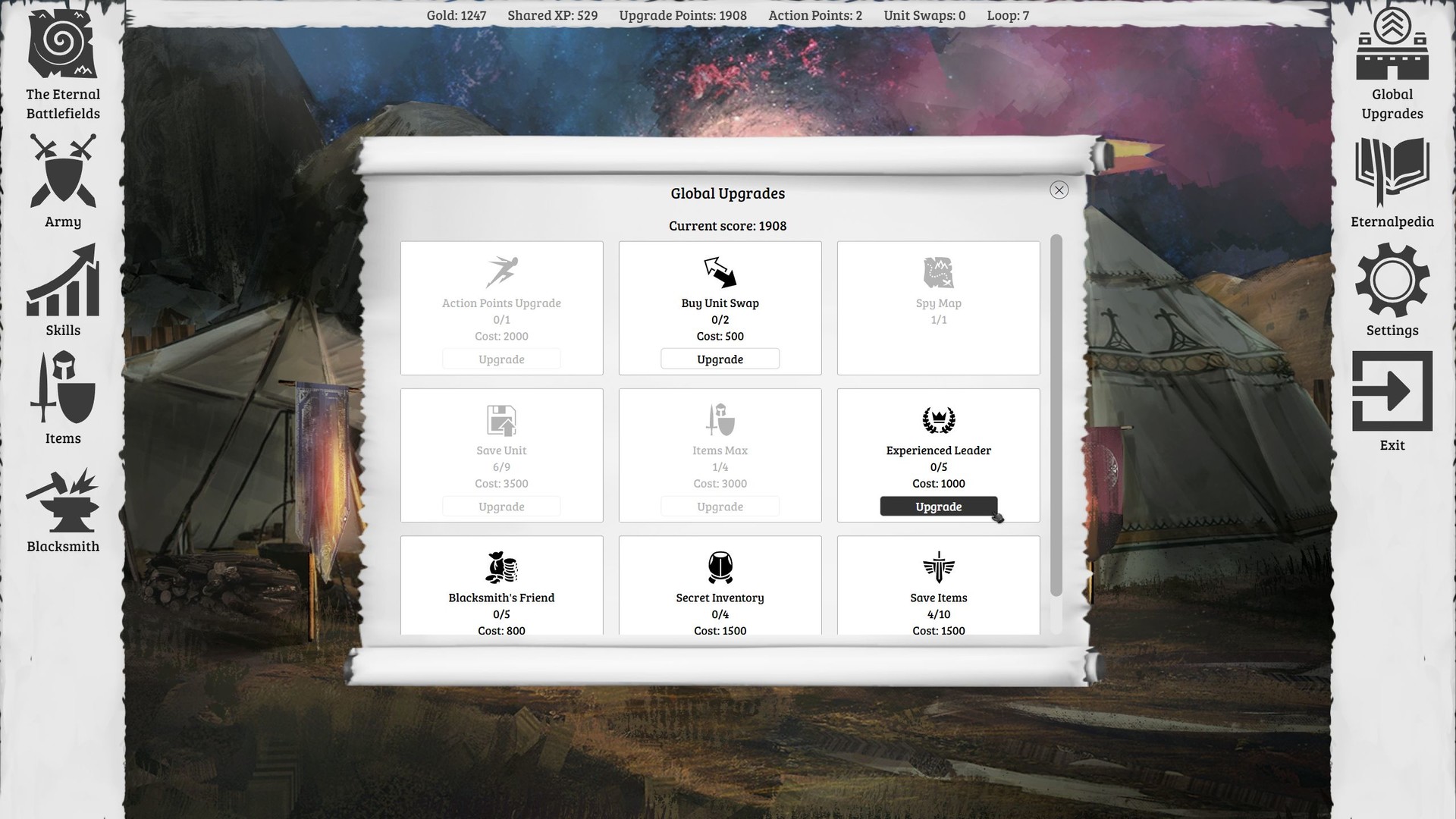Select the Buy Unit Swap arrow icon
1456x819 pixels.
pos(719,271)
